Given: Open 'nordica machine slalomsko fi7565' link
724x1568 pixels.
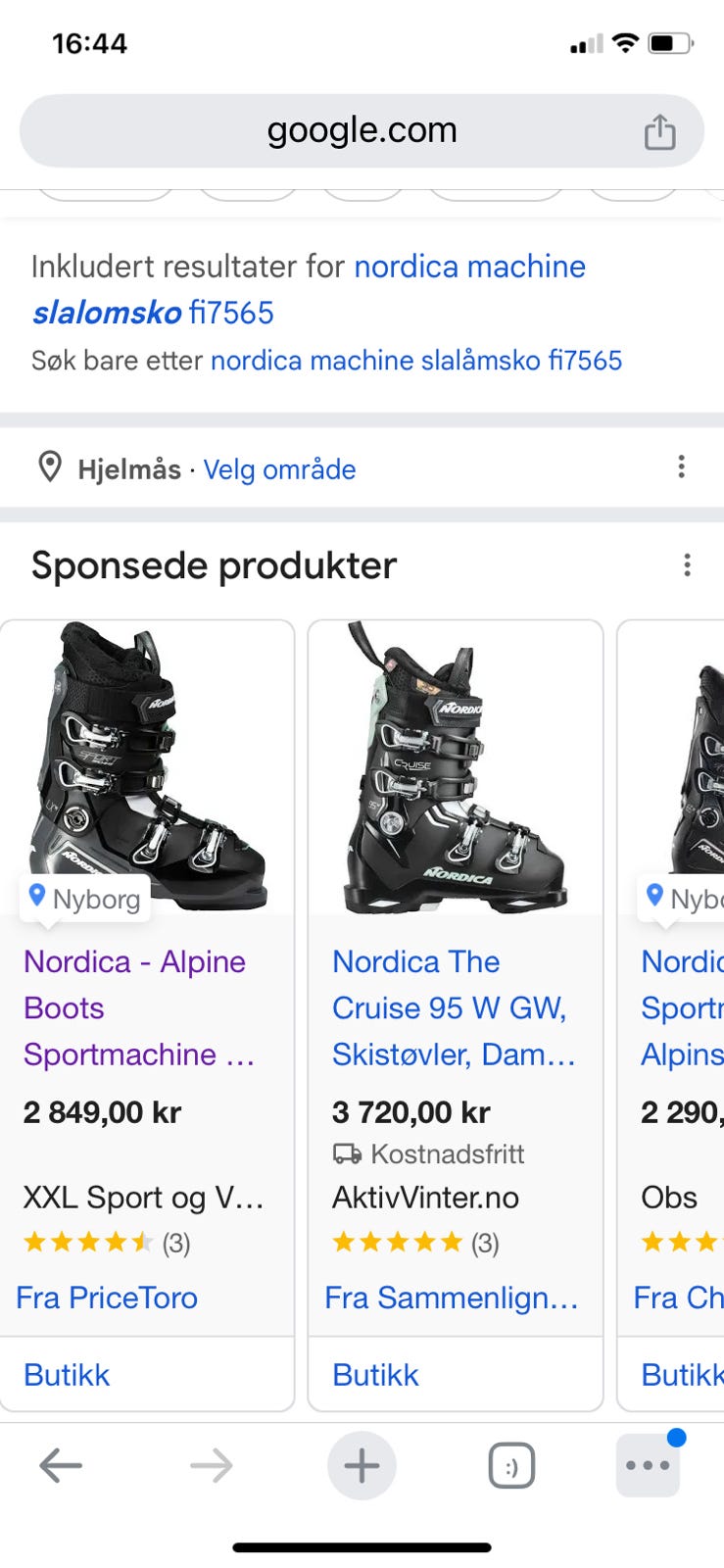Looking at the screenshot, I should pyautogui.click(x=309, y=289).
